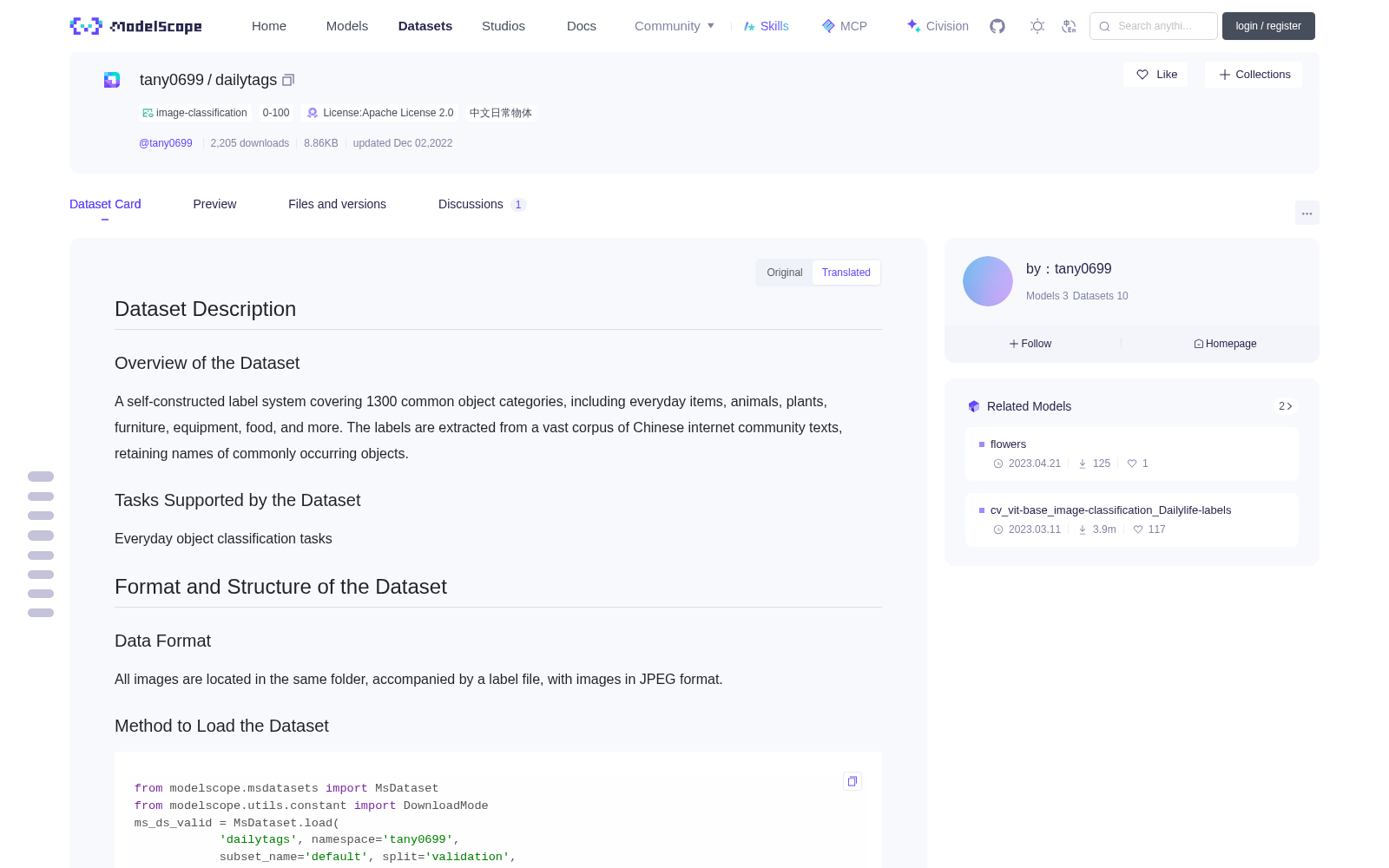Click the tany0699 author avatar
This screenshot has width=1389, height=868.
988,281
